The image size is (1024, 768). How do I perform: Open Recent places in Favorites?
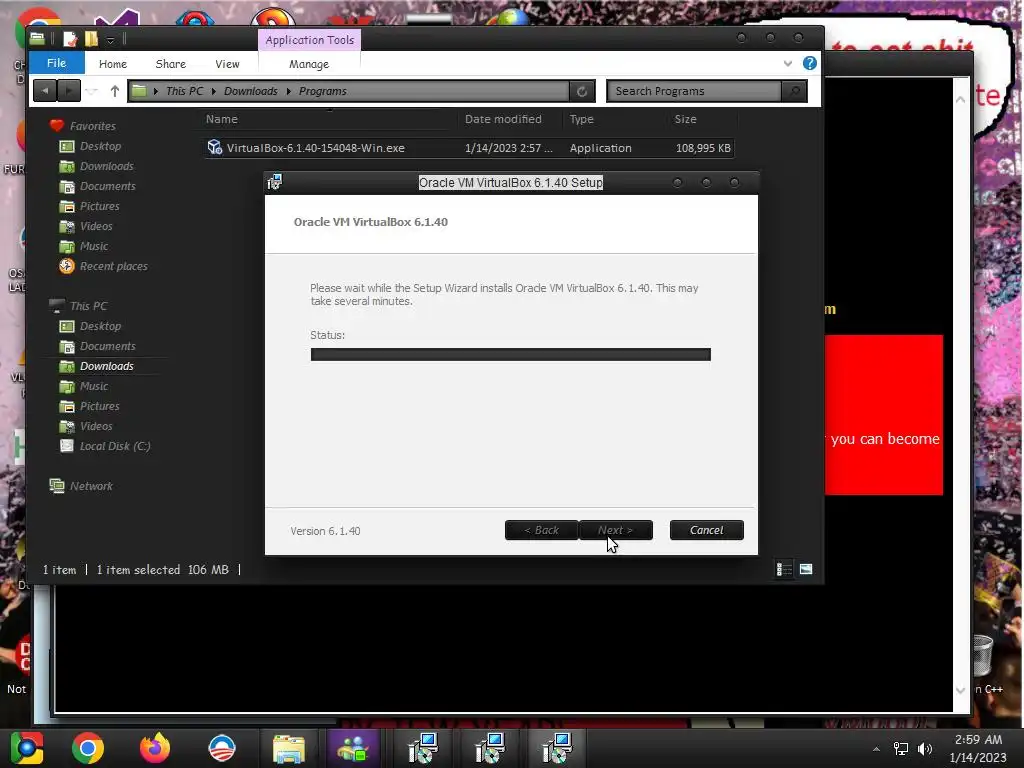pos(114,266)
